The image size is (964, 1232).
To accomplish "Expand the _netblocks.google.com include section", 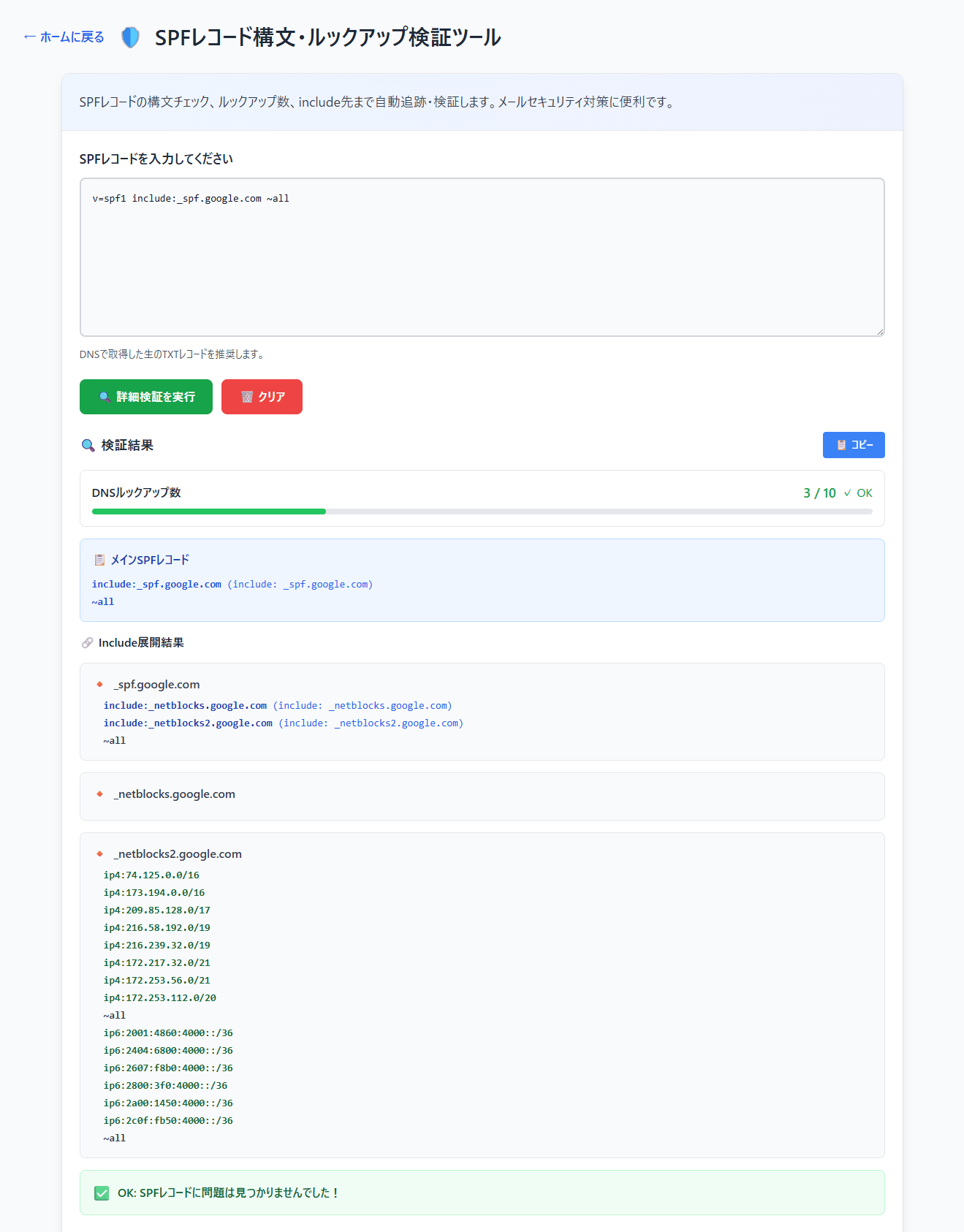I will (x=175, y=794).
